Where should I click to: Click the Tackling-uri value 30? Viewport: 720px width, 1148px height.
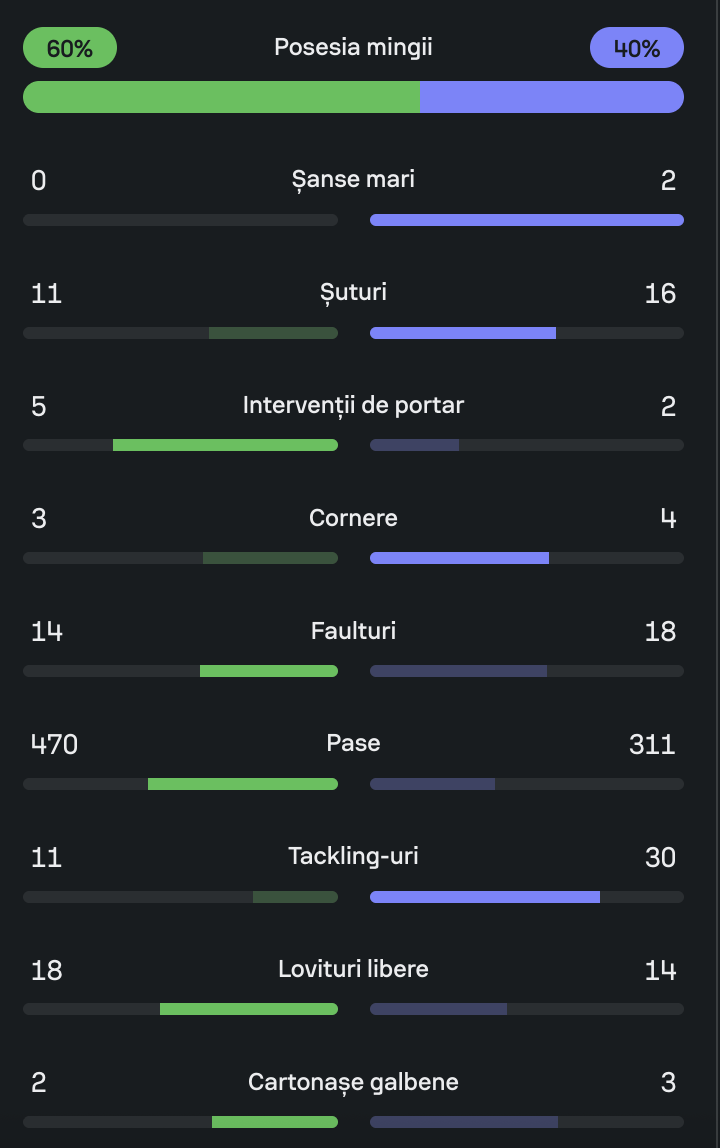660,857
